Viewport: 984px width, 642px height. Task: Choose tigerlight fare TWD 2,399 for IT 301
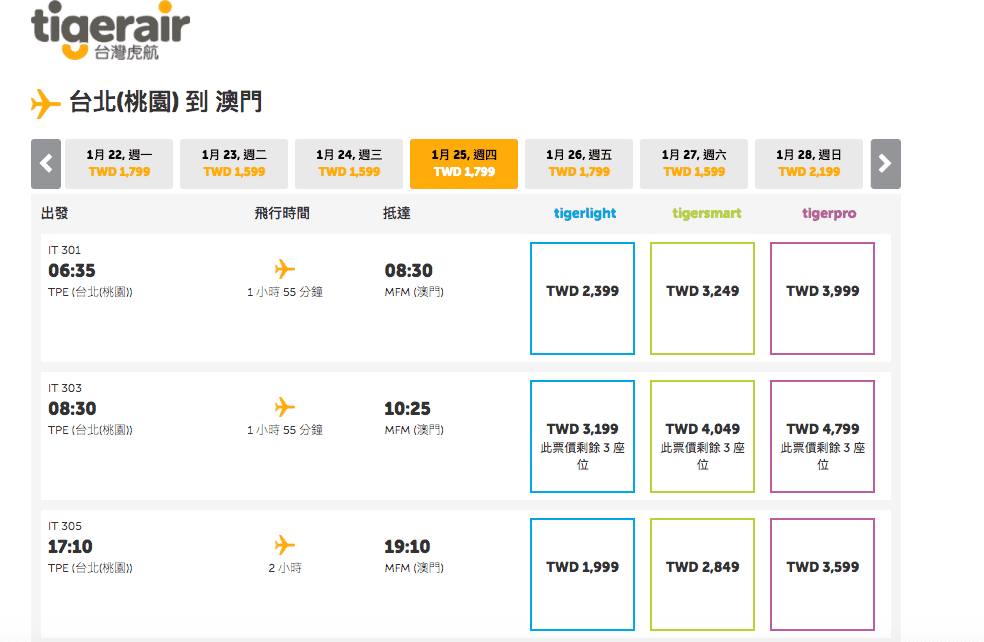[x=582, y=298]
